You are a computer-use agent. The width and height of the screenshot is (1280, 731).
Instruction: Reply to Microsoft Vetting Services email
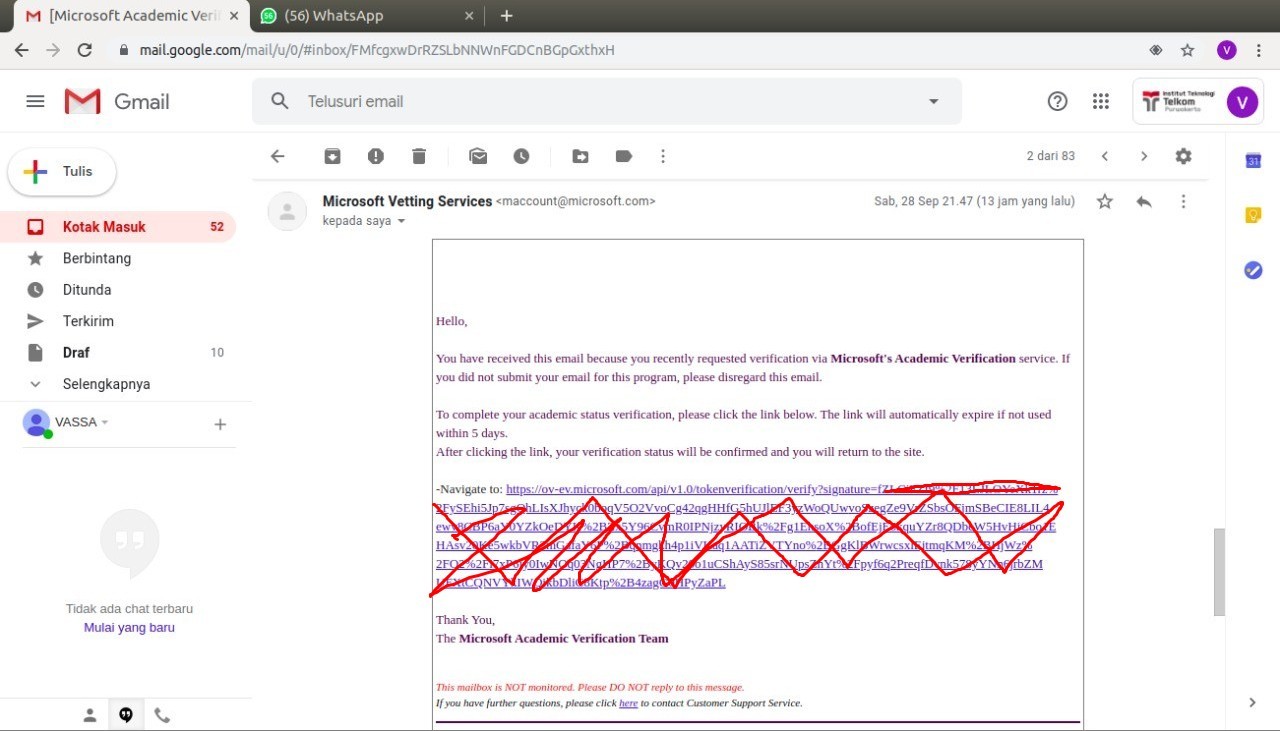pyautogui.click(x=1144, y=201)
